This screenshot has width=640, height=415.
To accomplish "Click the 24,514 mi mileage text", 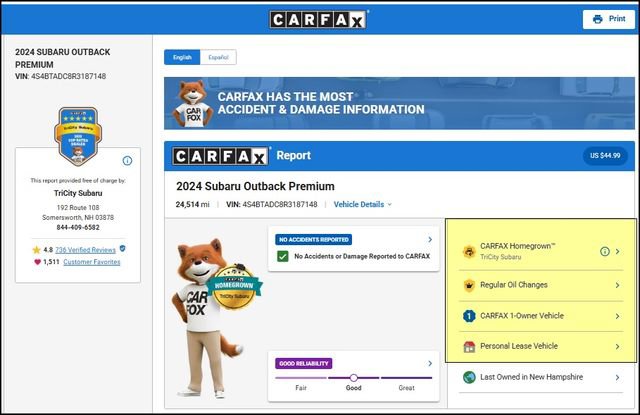I will [x=192, y=204].
